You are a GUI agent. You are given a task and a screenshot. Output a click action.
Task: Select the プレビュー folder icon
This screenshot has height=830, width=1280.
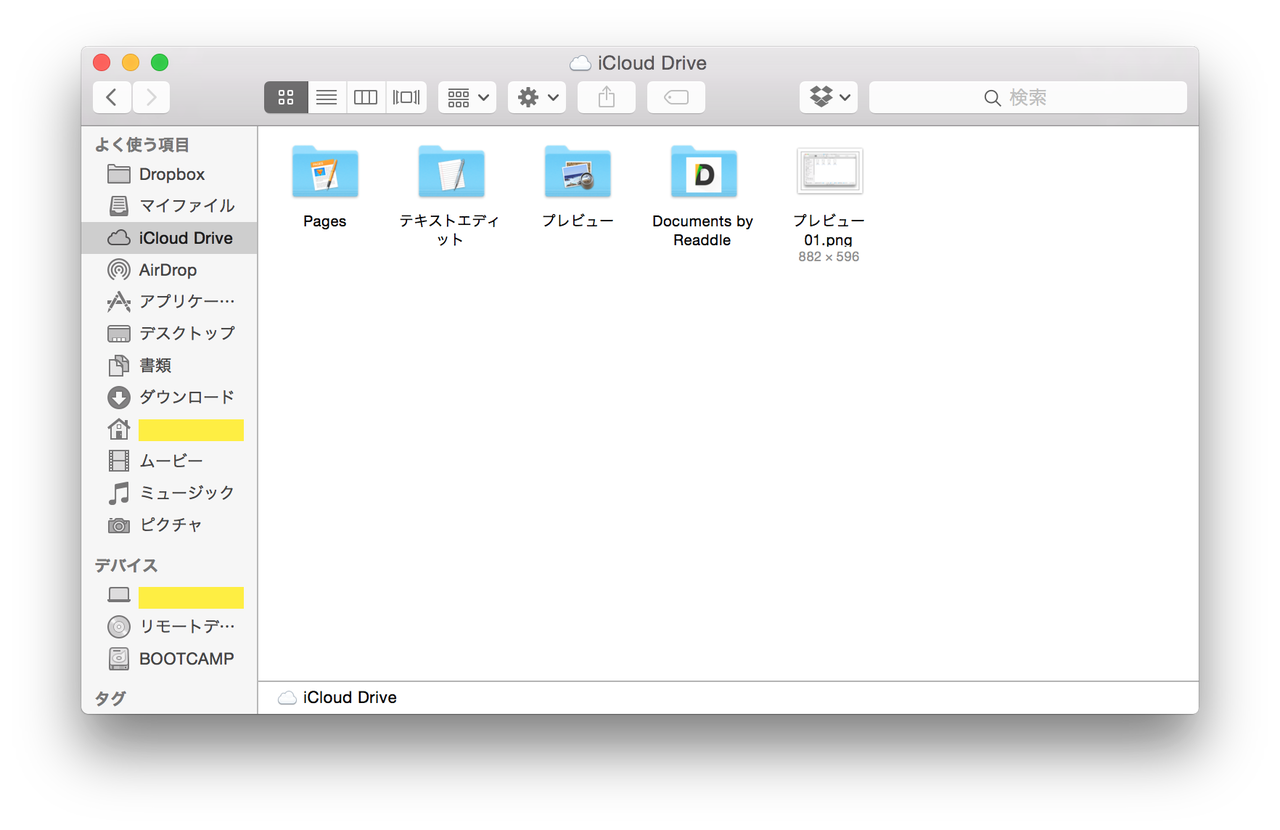[577, 172]
